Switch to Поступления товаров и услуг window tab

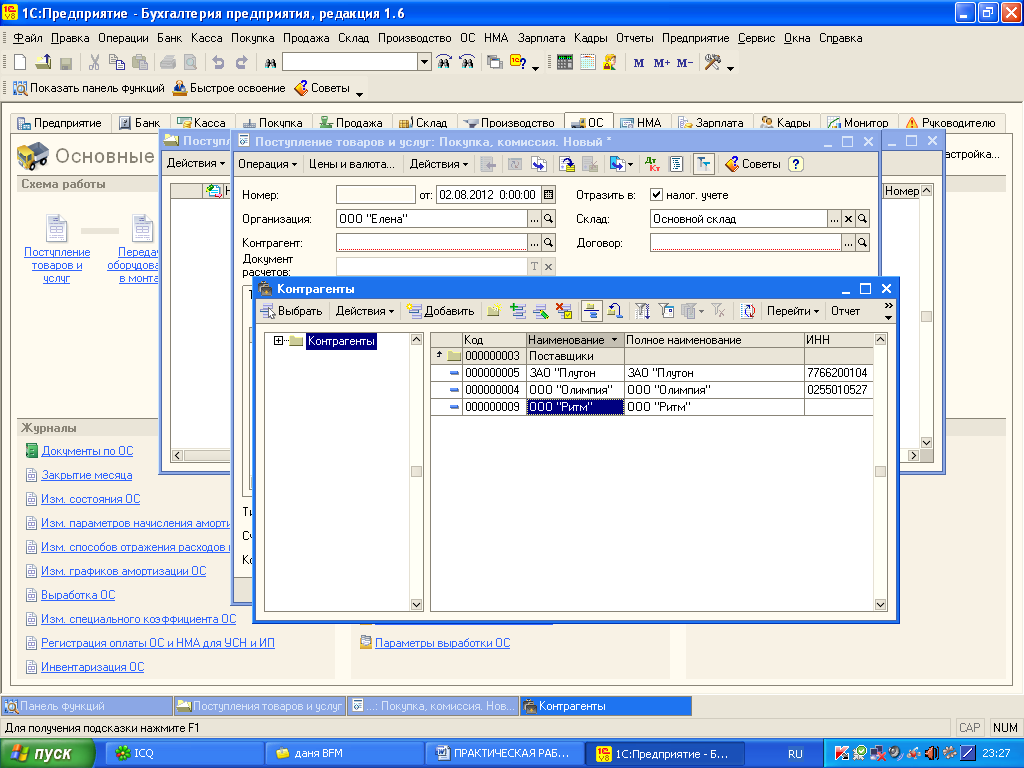point(260,706)
